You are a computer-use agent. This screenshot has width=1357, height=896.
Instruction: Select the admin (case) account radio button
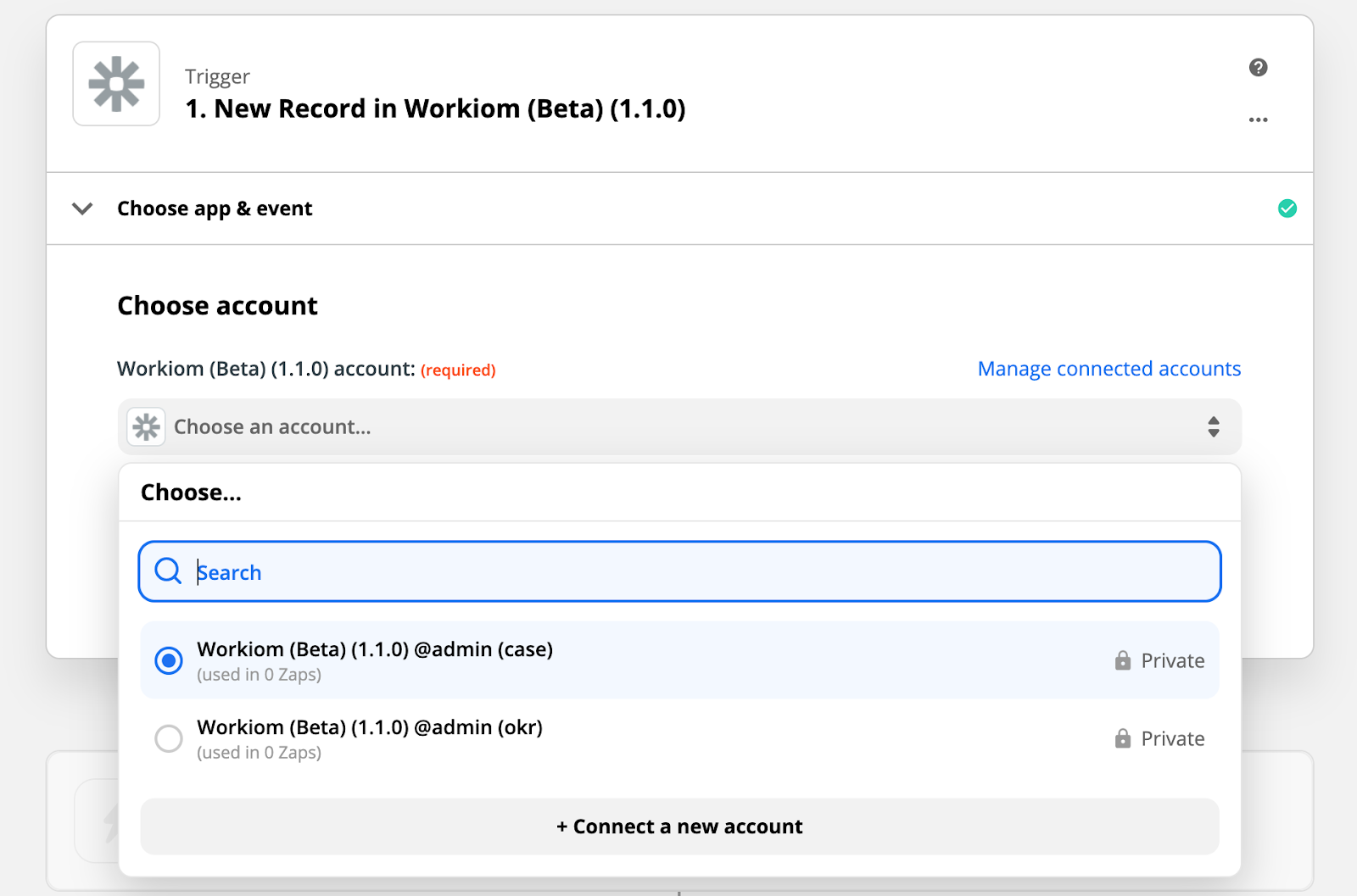point(168,660)
